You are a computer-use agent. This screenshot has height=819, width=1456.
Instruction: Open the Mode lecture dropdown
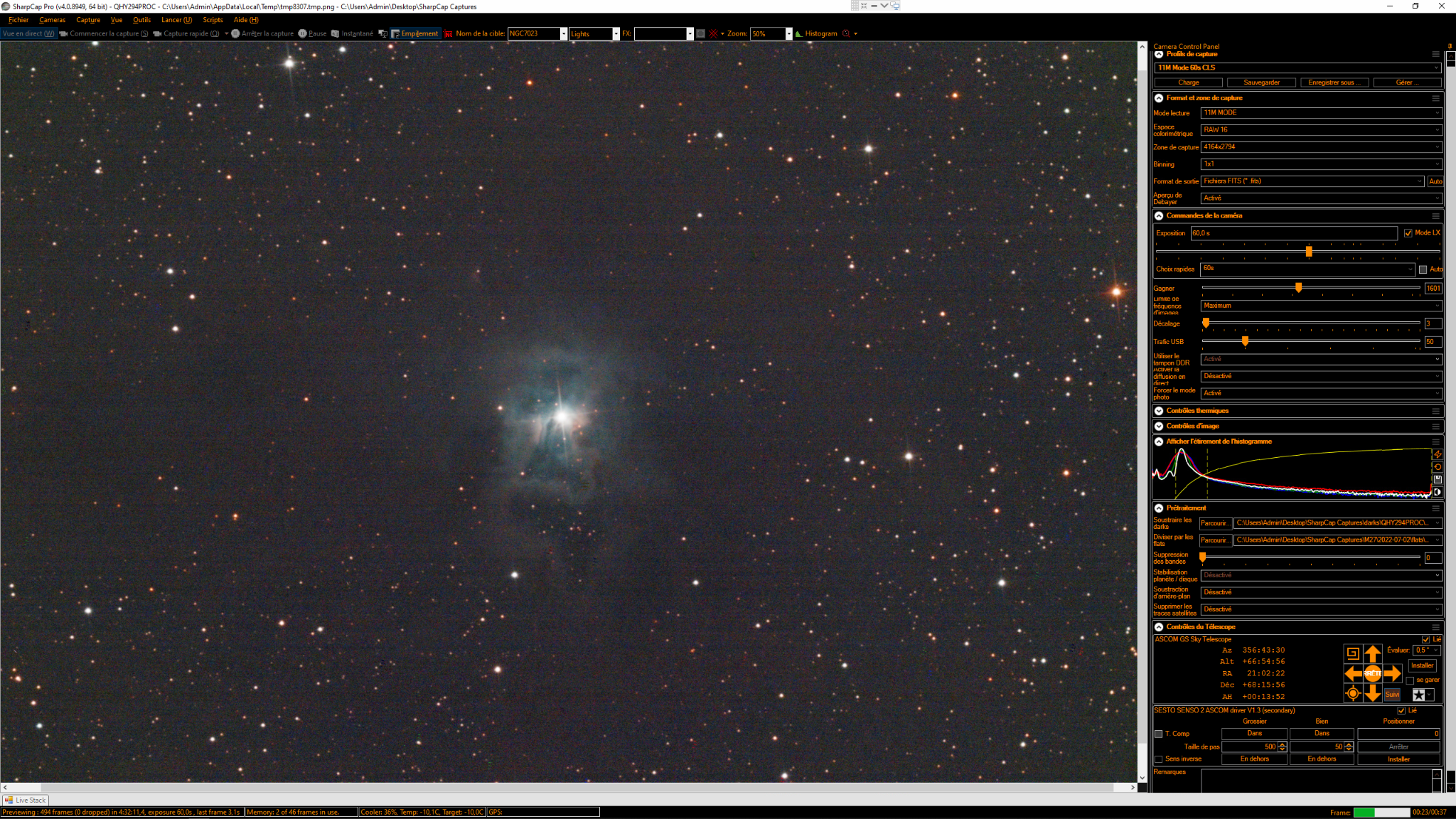click(1321, 113)
